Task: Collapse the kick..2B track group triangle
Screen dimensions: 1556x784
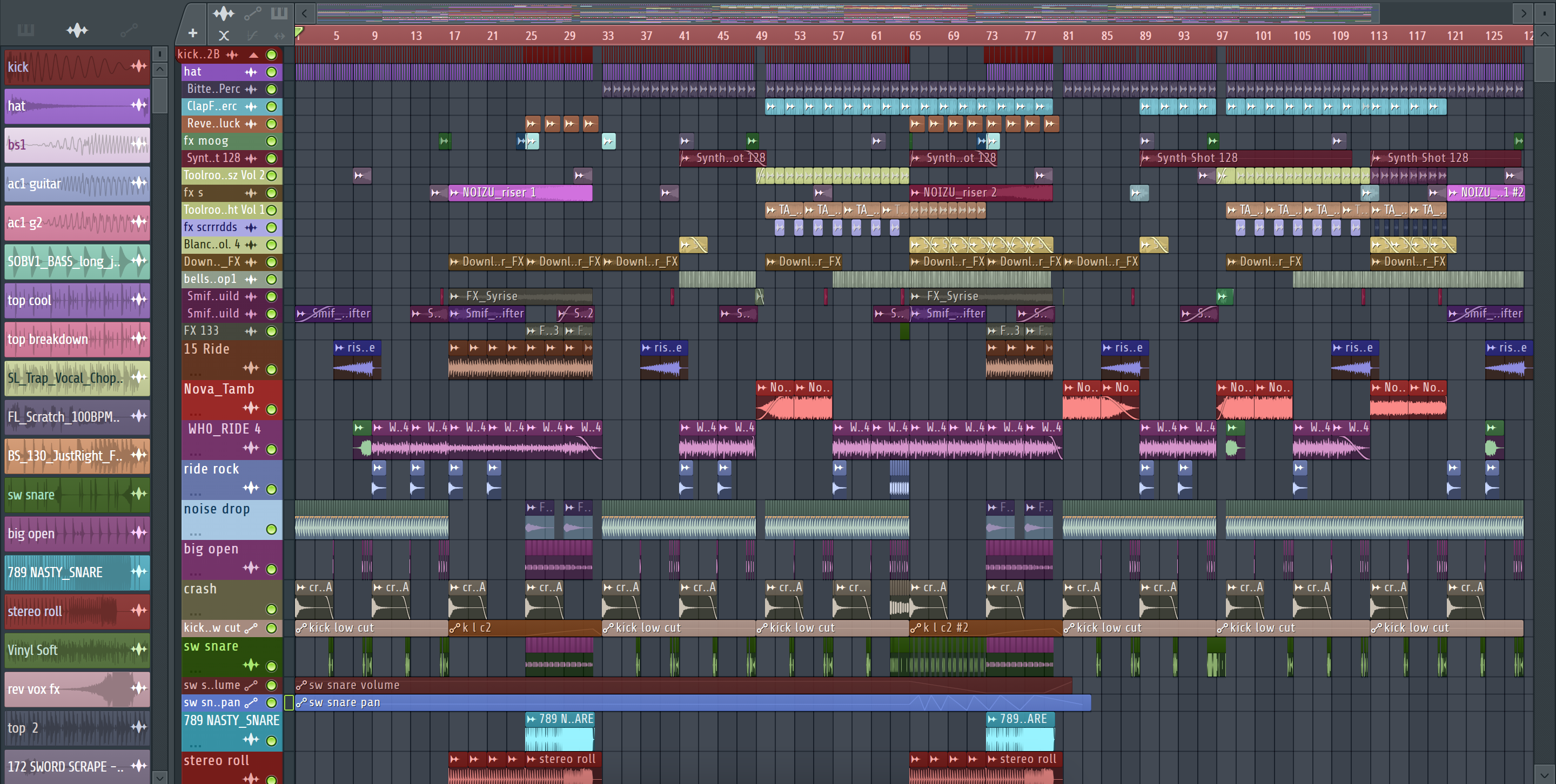Action: (x=254, y=55)
